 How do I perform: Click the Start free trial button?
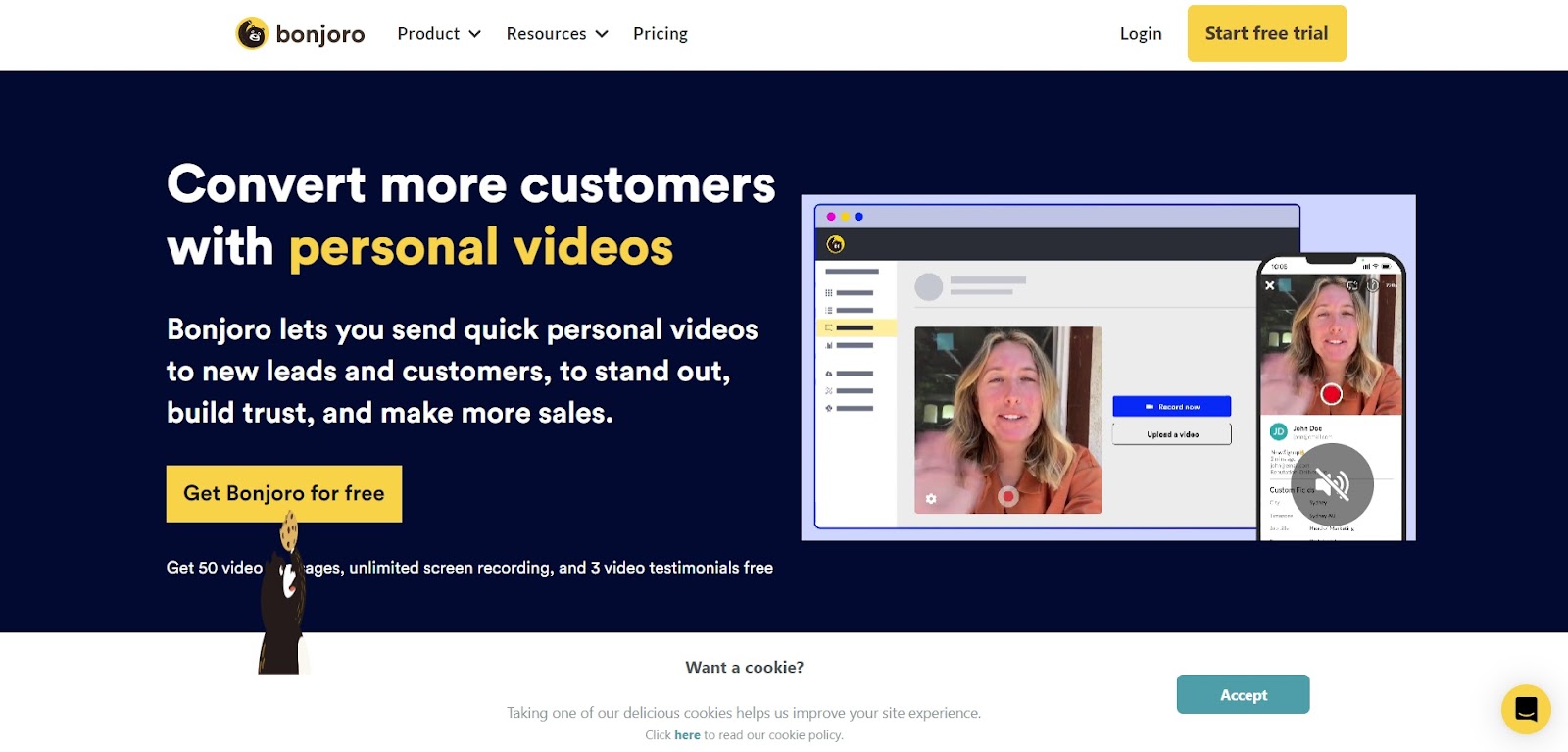click(x=1266, y=33)
